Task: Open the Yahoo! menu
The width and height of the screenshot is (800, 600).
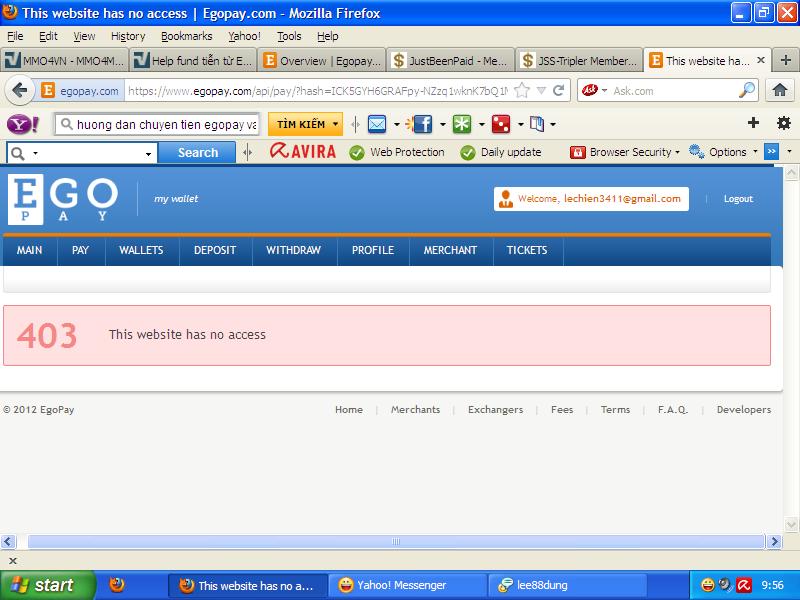Action: pos(244,36)
